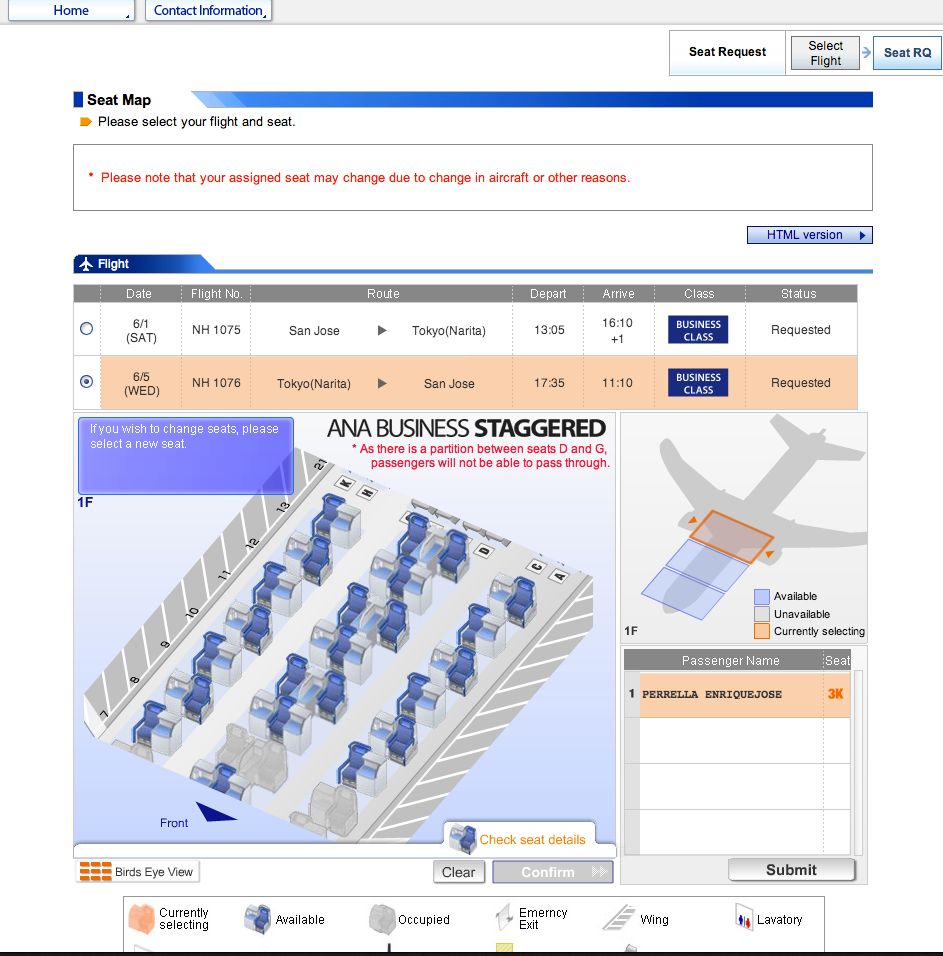The width and height of the screenshot is (943, 956).
Task: Click the Wing legend icon
Action: [619, 918]
